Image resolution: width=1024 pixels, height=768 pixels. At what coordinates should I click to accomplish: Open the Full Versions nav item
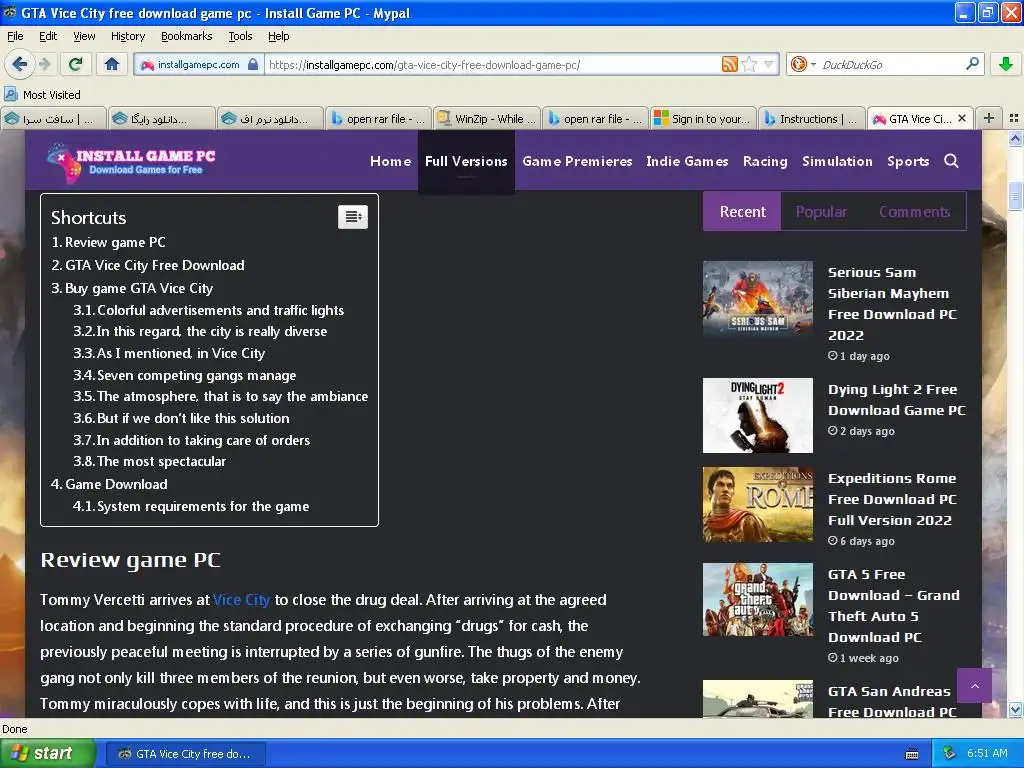point(466,161)
